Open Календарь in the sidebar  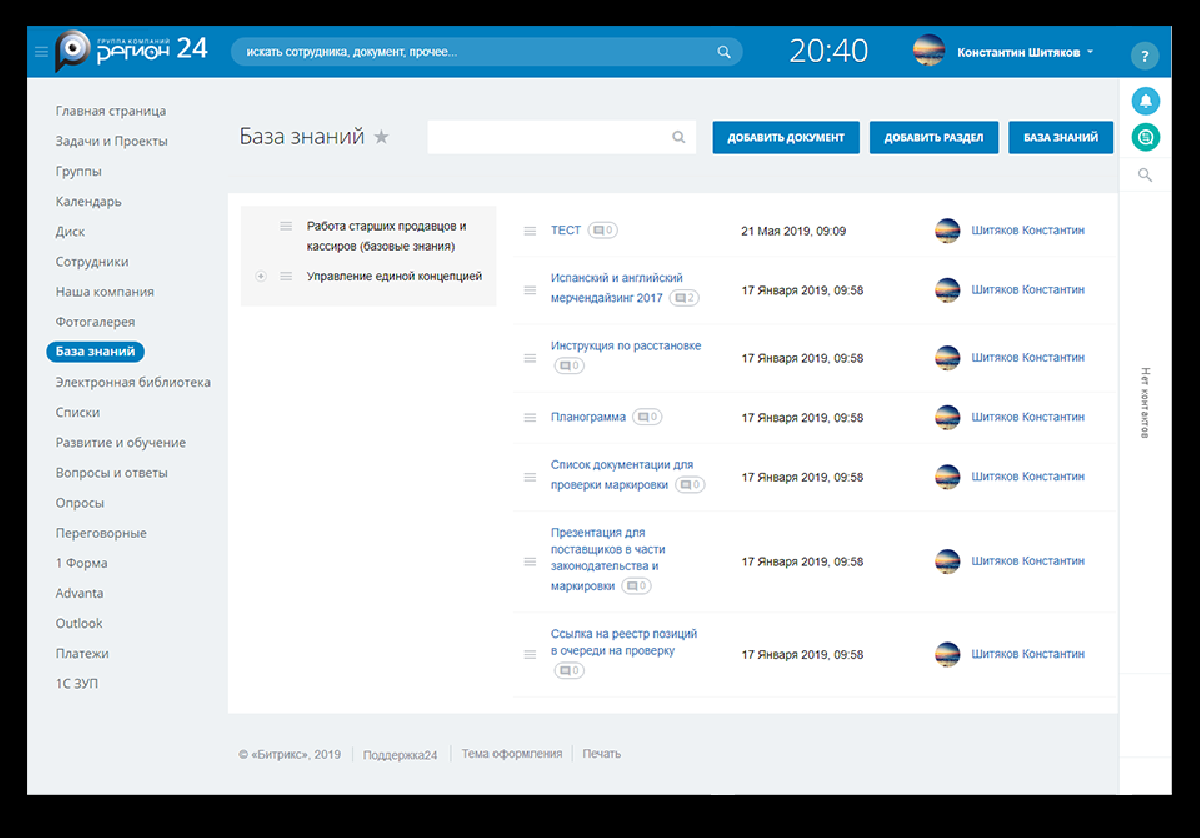pyautogui.click(x=88, y=201)
